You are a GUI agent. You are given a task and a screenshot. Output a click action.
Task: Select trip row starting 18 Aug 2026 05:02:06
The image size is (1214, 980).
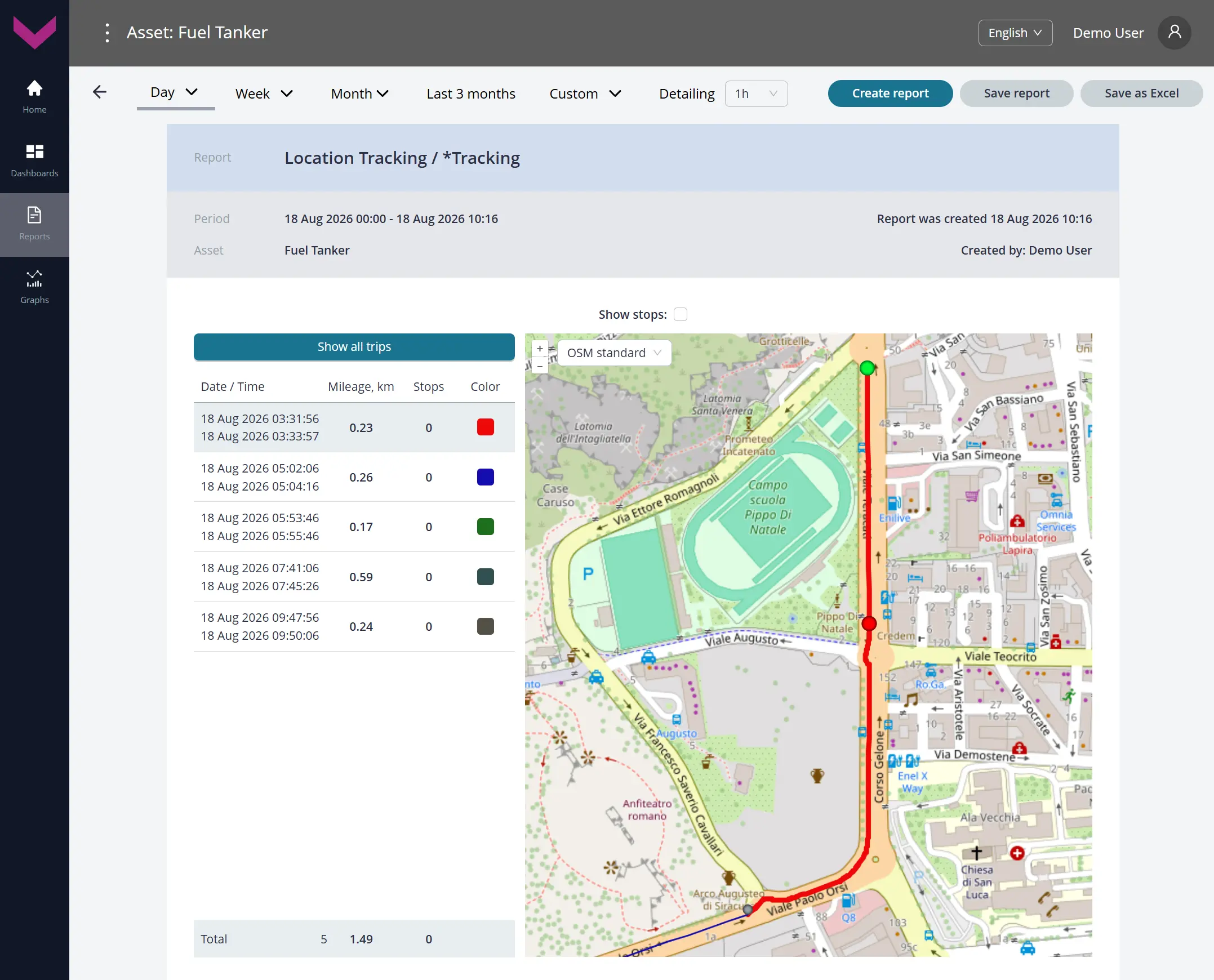click(354, 477)
